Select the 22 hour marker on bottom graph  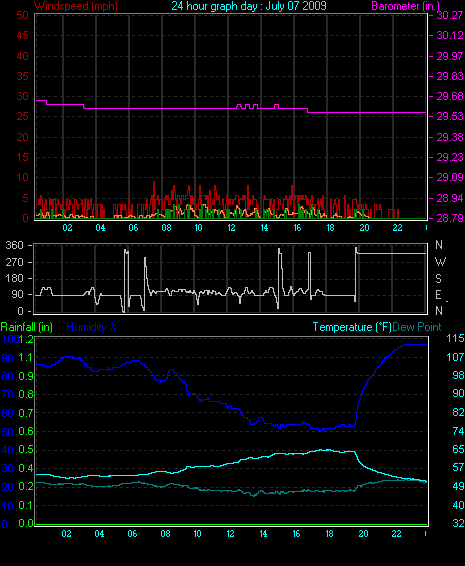coord(396,534)
